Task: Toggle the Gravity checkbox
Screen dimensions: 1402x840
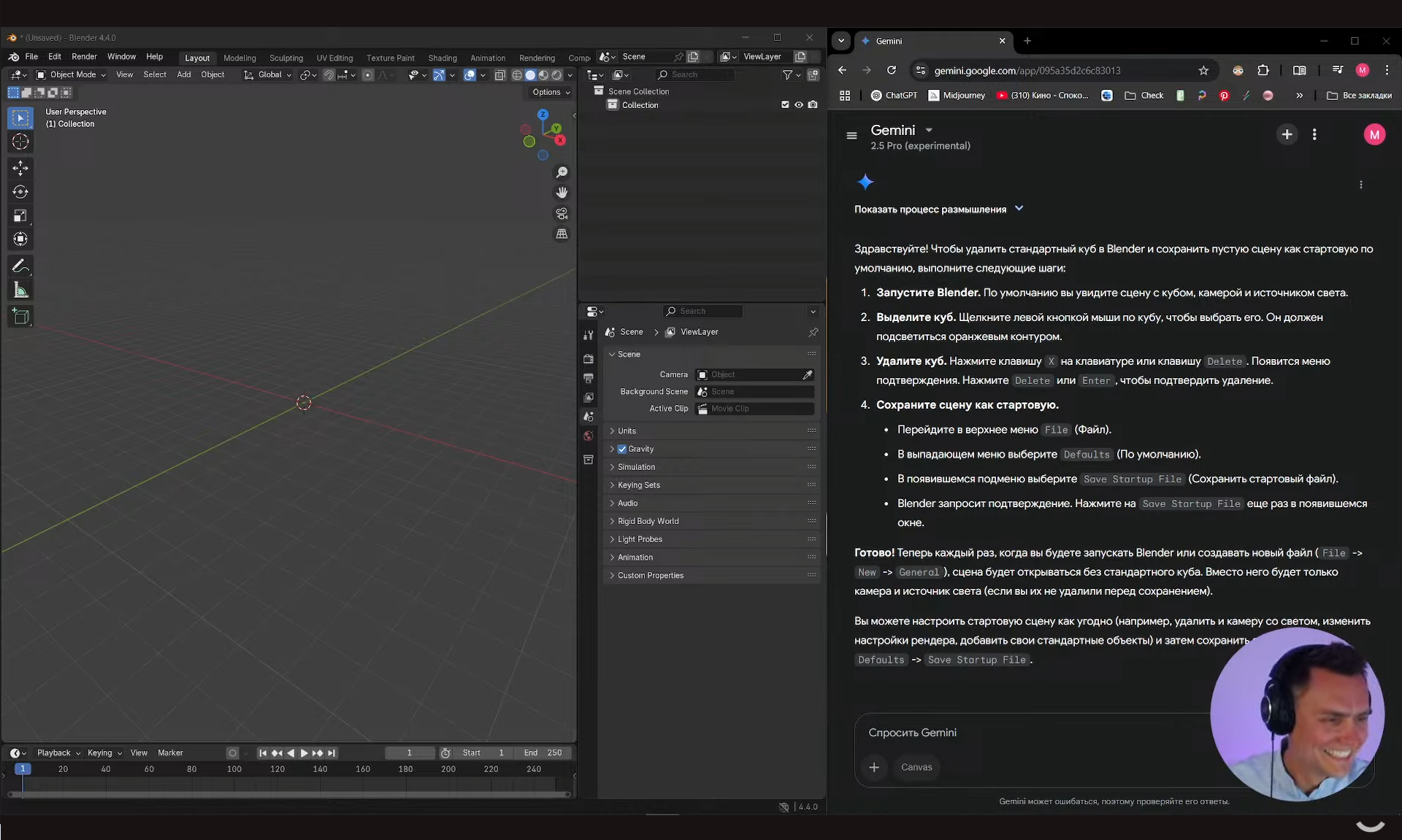Action: [622, 449]
